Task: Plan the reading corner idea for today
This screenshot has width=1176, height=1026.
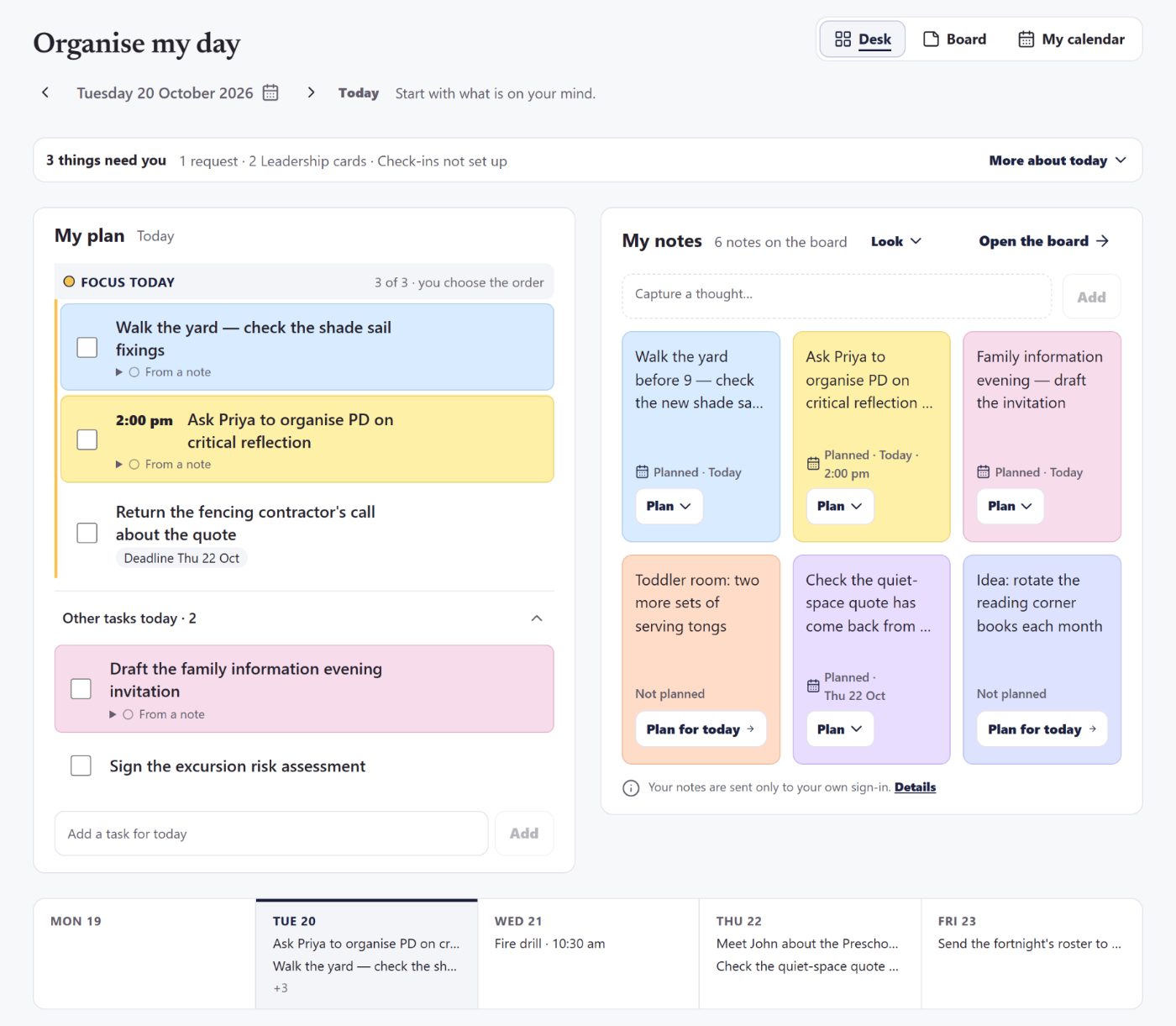Action: [x=1042, y=729]
